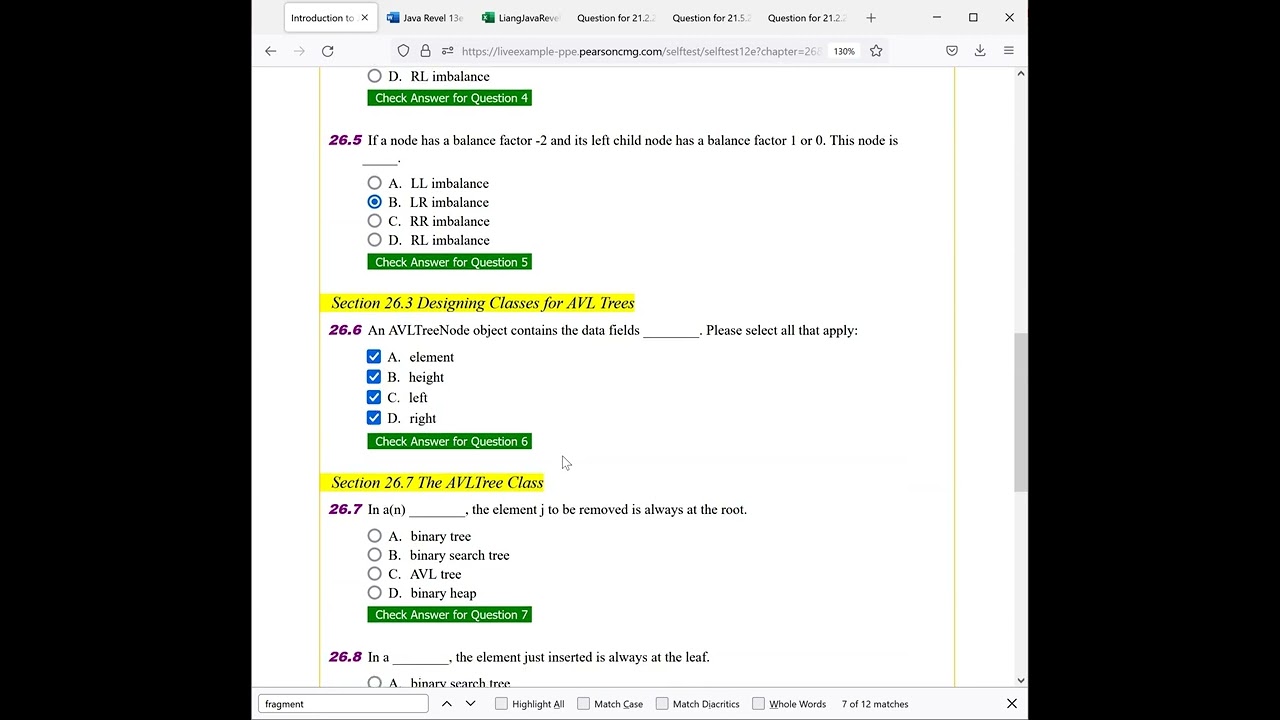Click the URL address bar
The width and height of the screenshot is (1280, 720).
640,51
